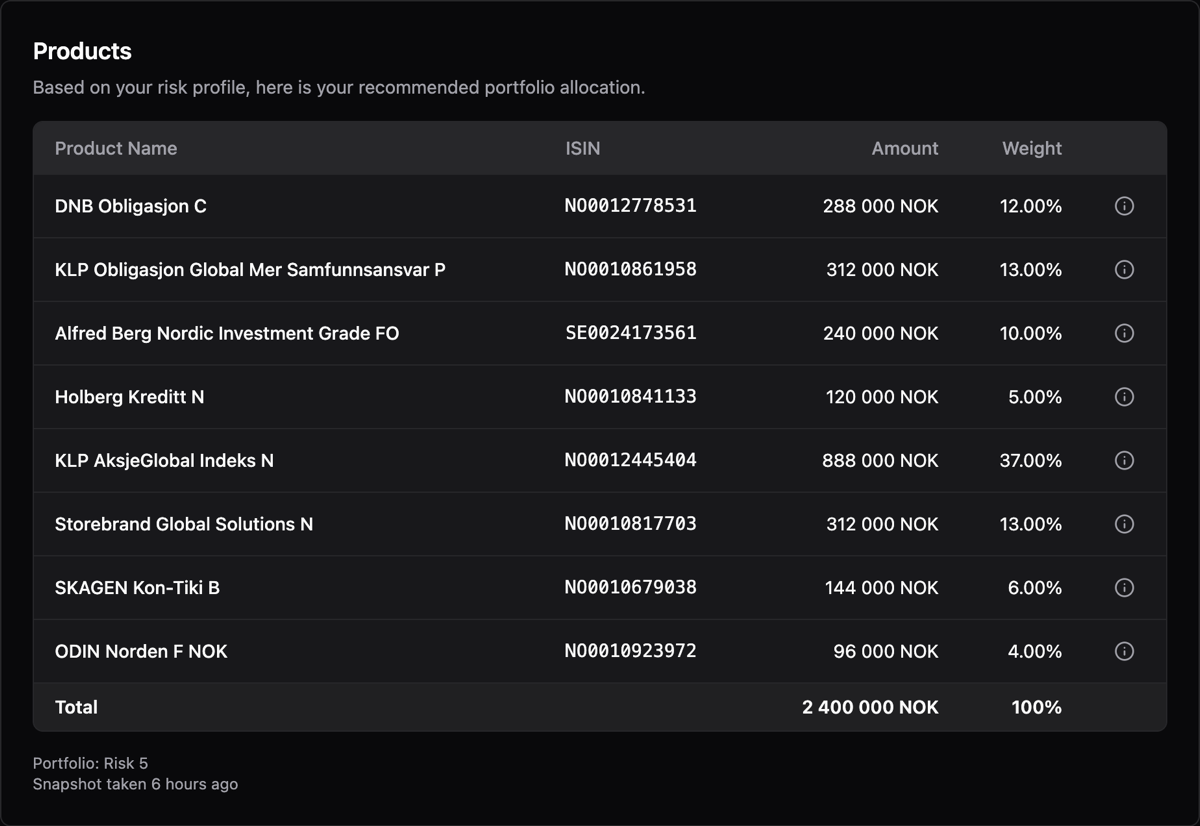
Task: Click amount 888 000 NOK
Action: click(881, 460)
